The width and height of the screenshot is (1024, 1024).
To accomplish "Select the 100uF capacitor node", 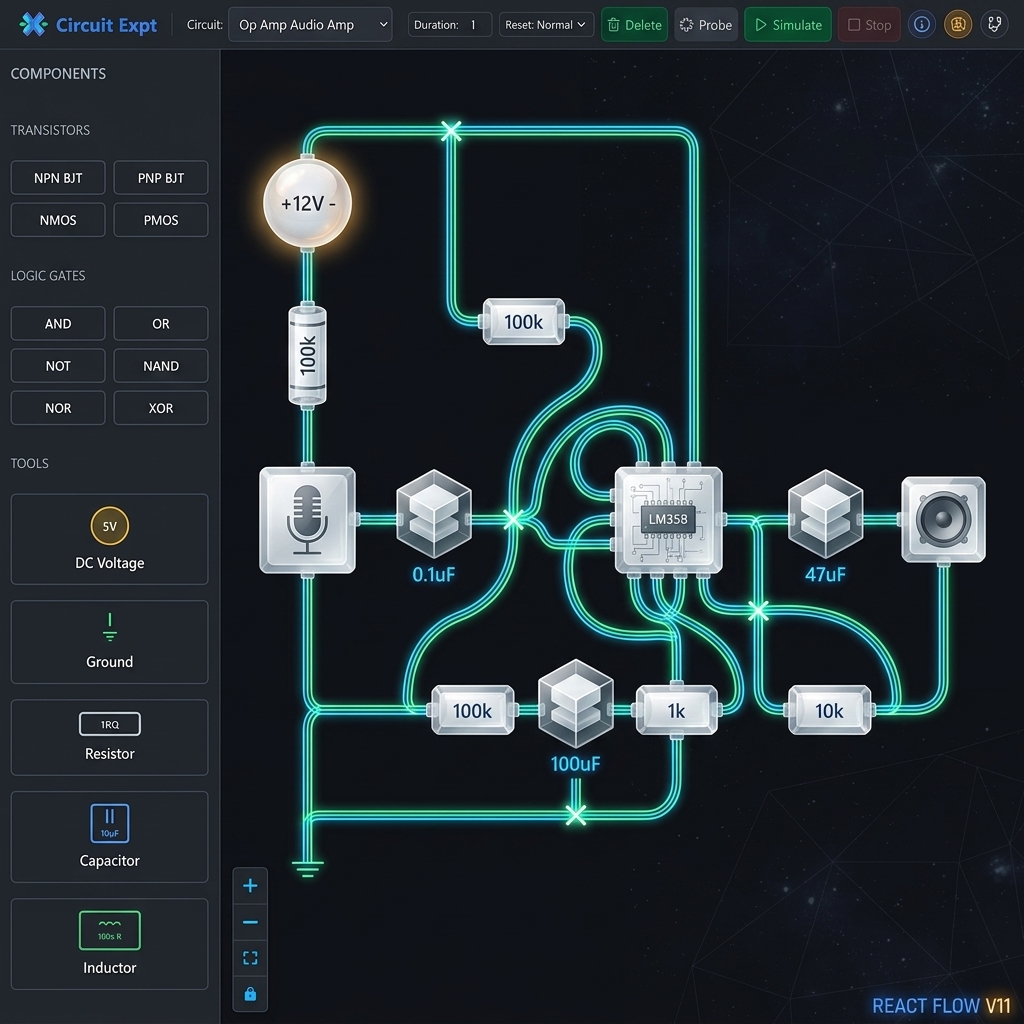I will [x=575, y=704].
